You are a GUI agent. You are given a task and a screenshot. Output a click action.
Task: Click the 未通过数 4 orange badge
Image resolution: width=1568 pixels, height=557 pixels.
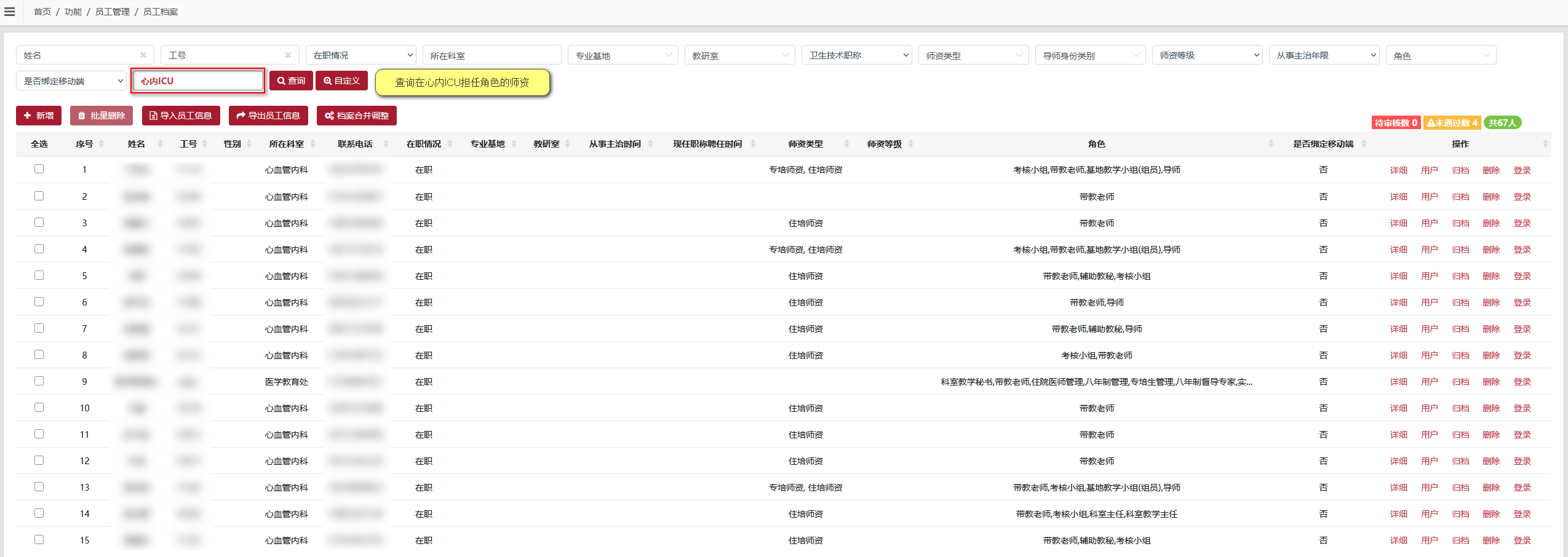1452,122
